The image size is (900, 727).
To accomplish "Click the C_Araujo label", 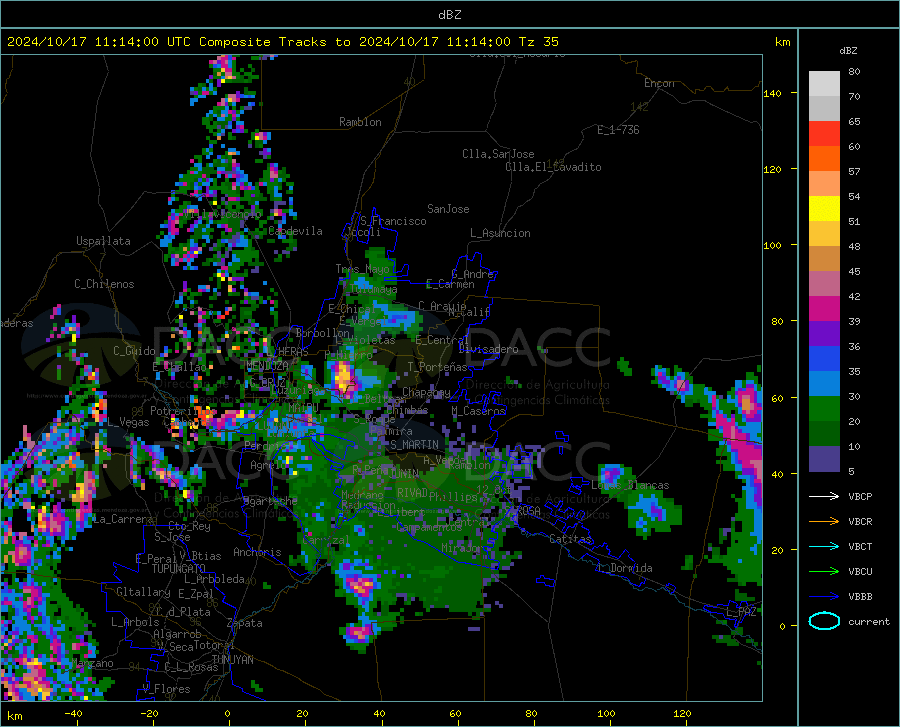I will (x=442, y=306).
